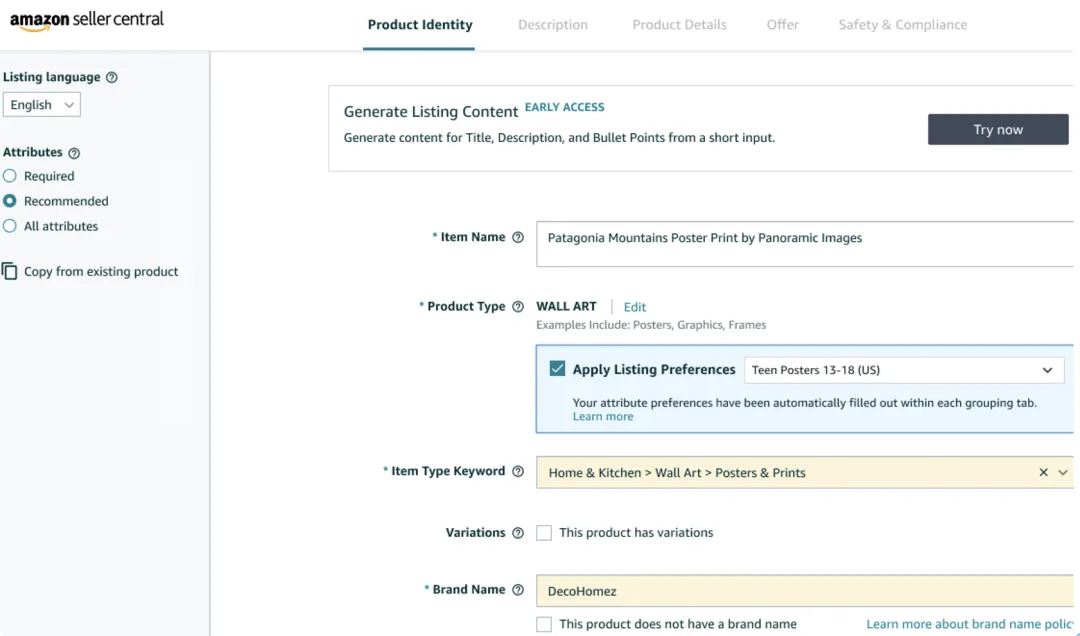Expand the Item Type Keyword dropdown arrow
This screenshot has height=636, width=1080.
[x=1063, y=473]
